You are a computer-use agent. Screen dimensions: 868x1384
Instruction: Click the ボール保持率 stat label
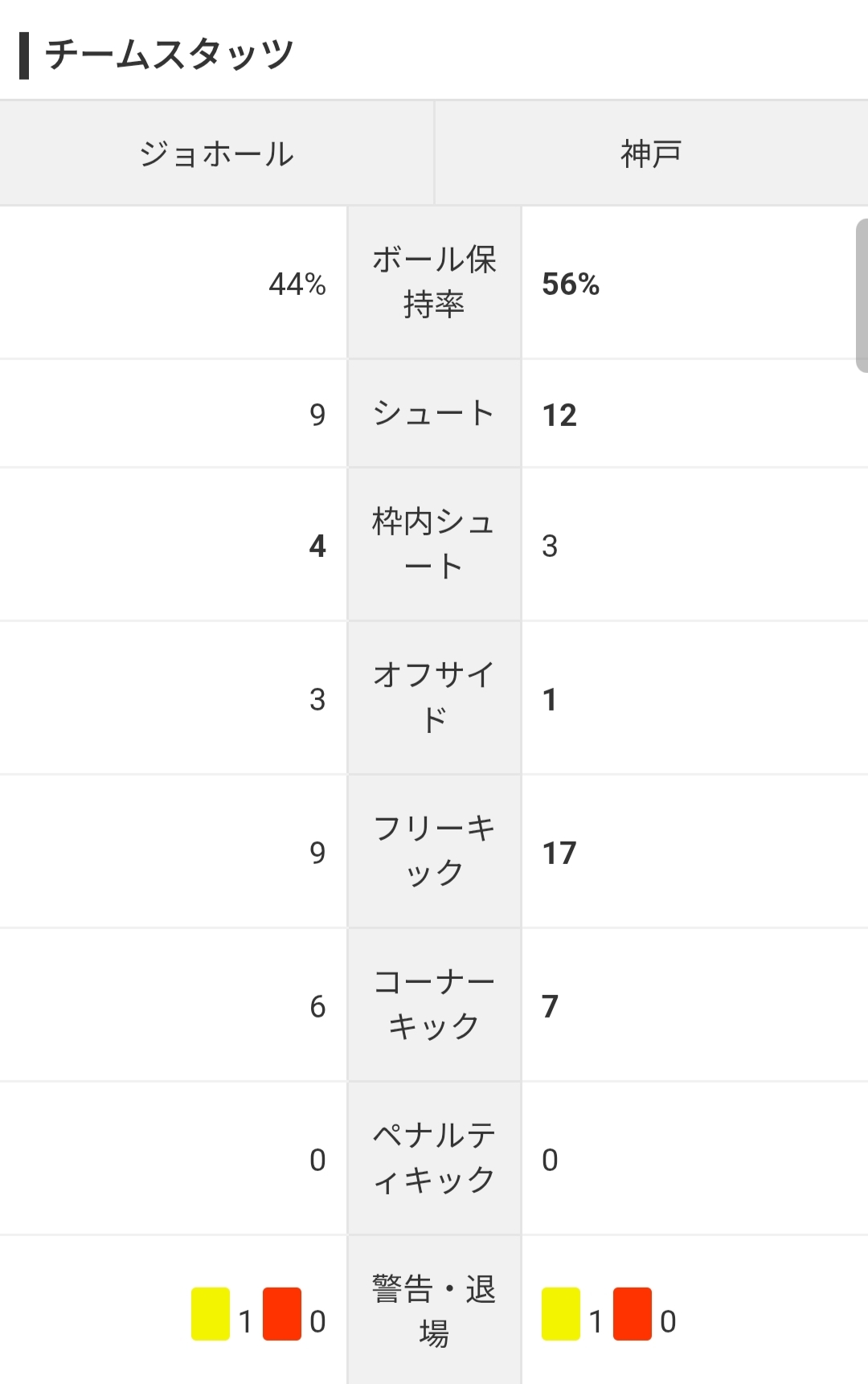pos(434,282)
